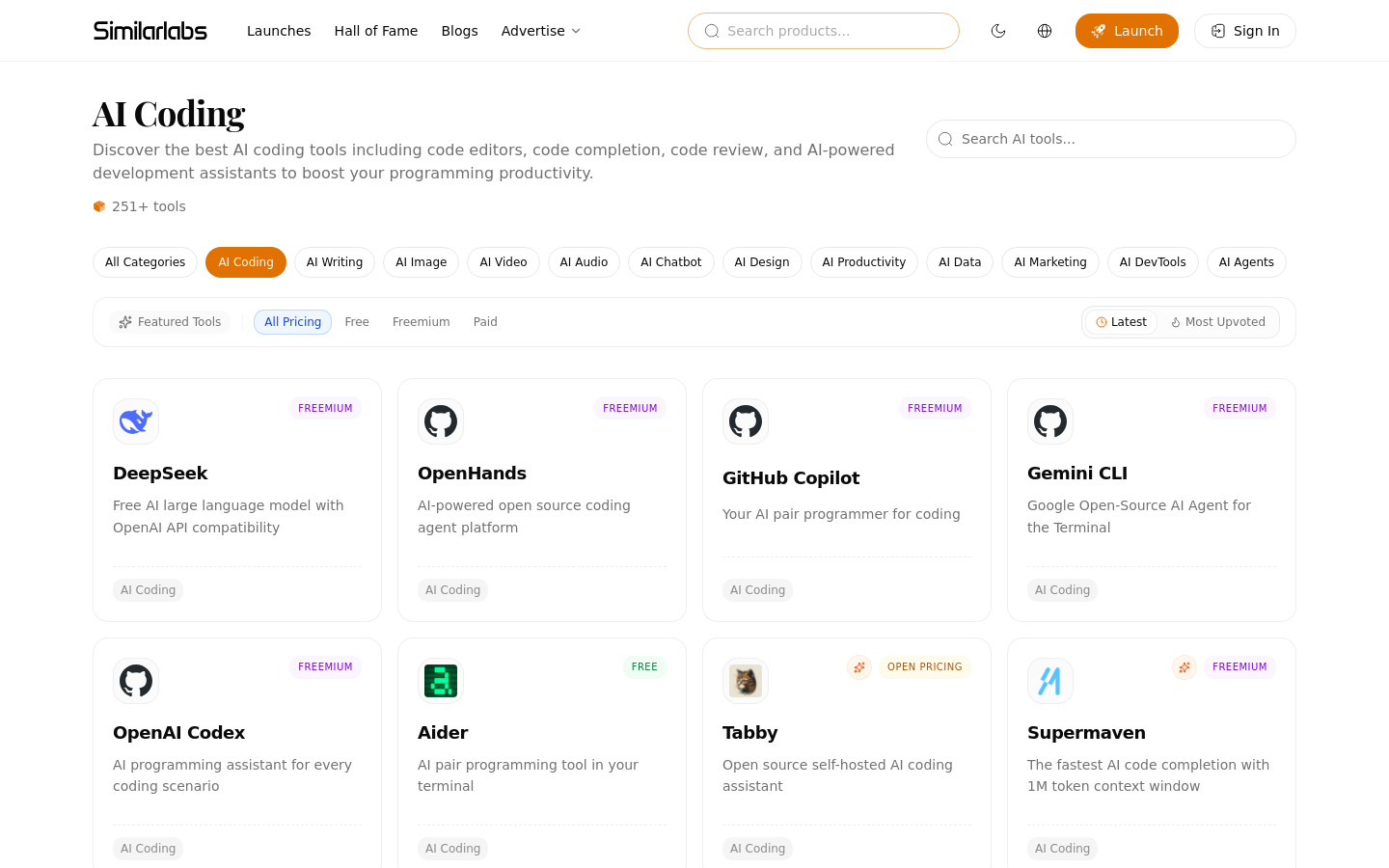Open language selector globe icon

(x=1045, y=31)
